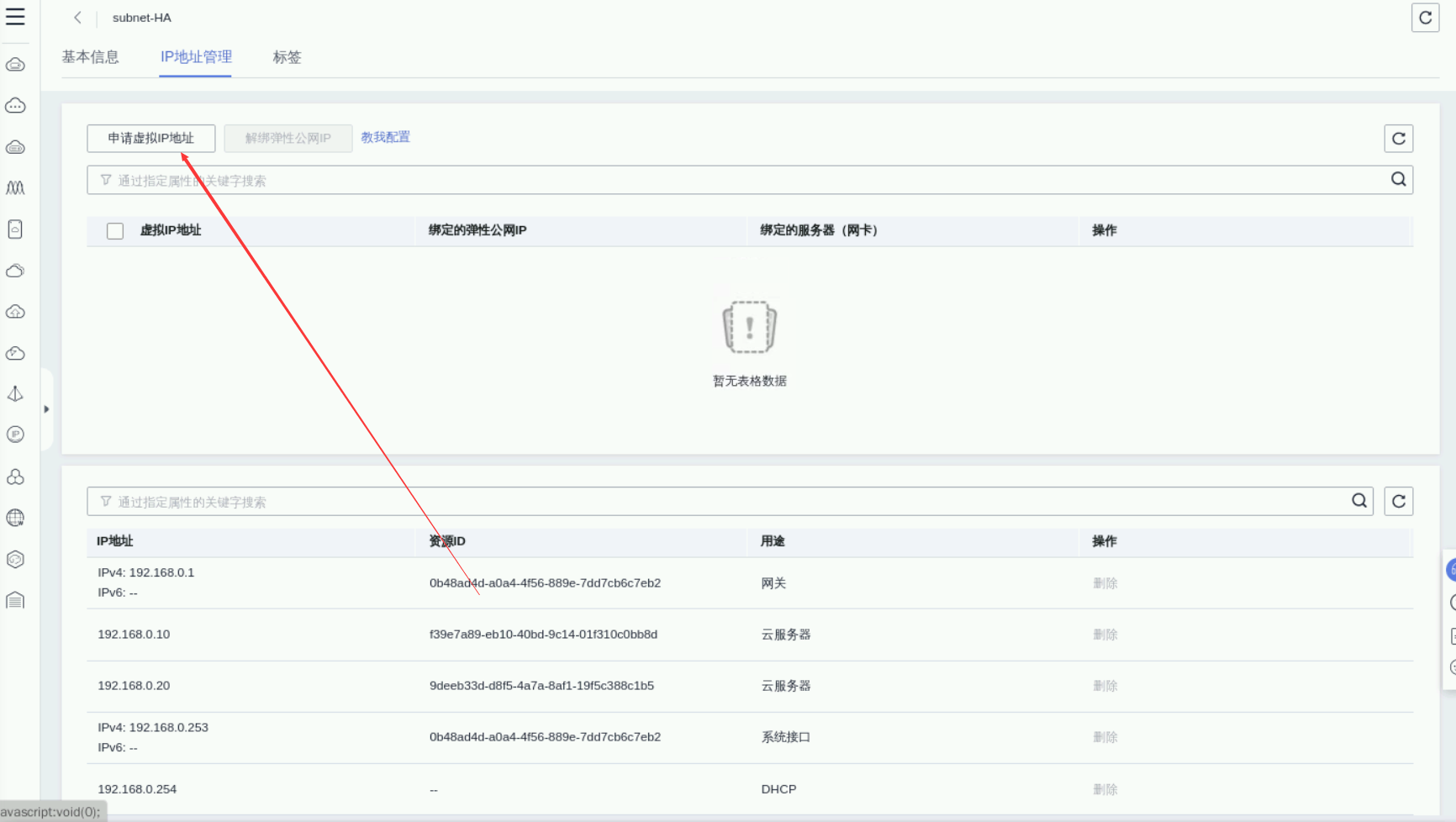This screenshot has width=1456, height=822.
Task: Open the sidebar circled IP icon
Action: tap(15, 435)
